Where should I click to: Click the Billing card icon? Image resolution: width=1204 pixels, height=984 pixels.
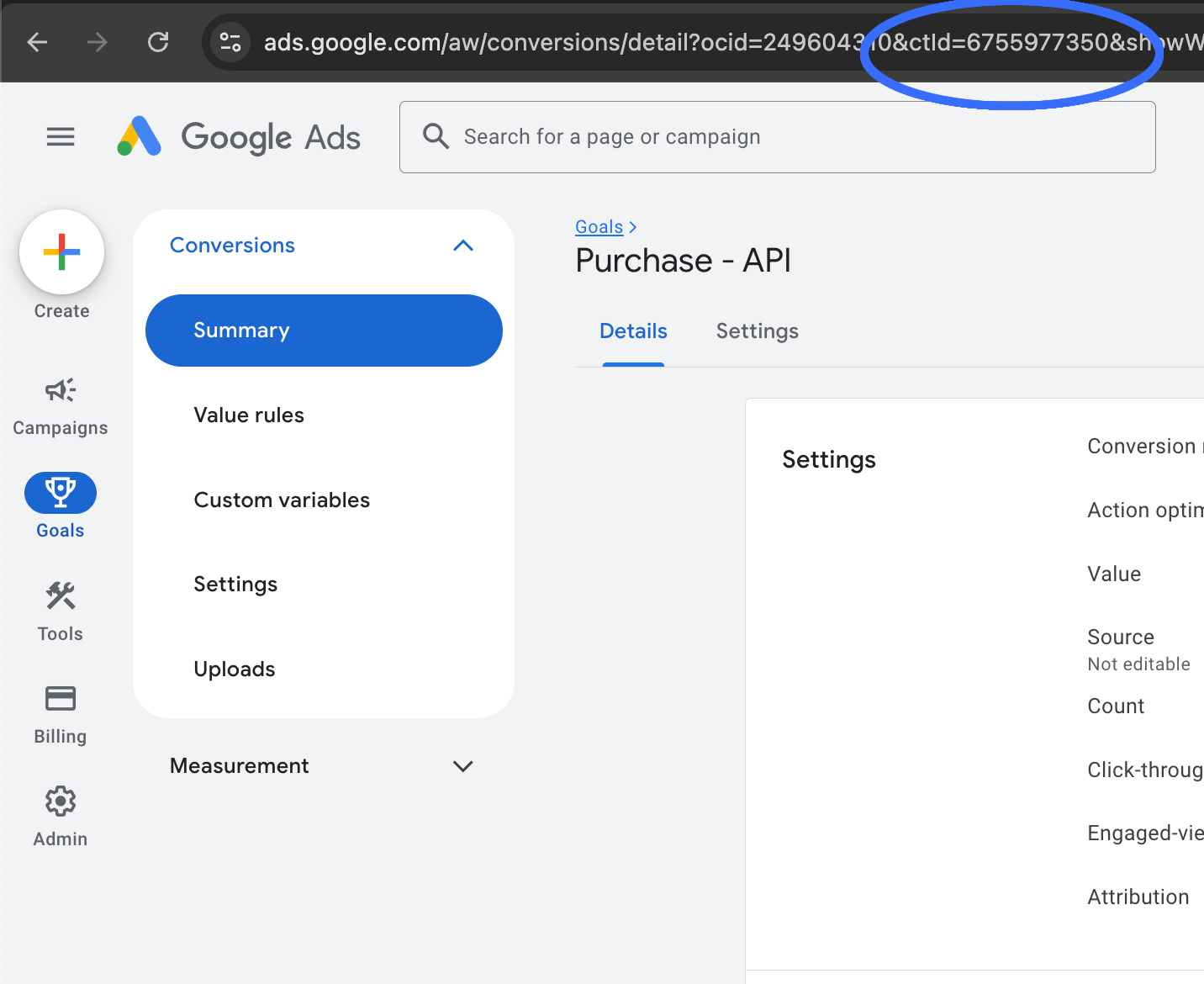(x=60, y=698)
